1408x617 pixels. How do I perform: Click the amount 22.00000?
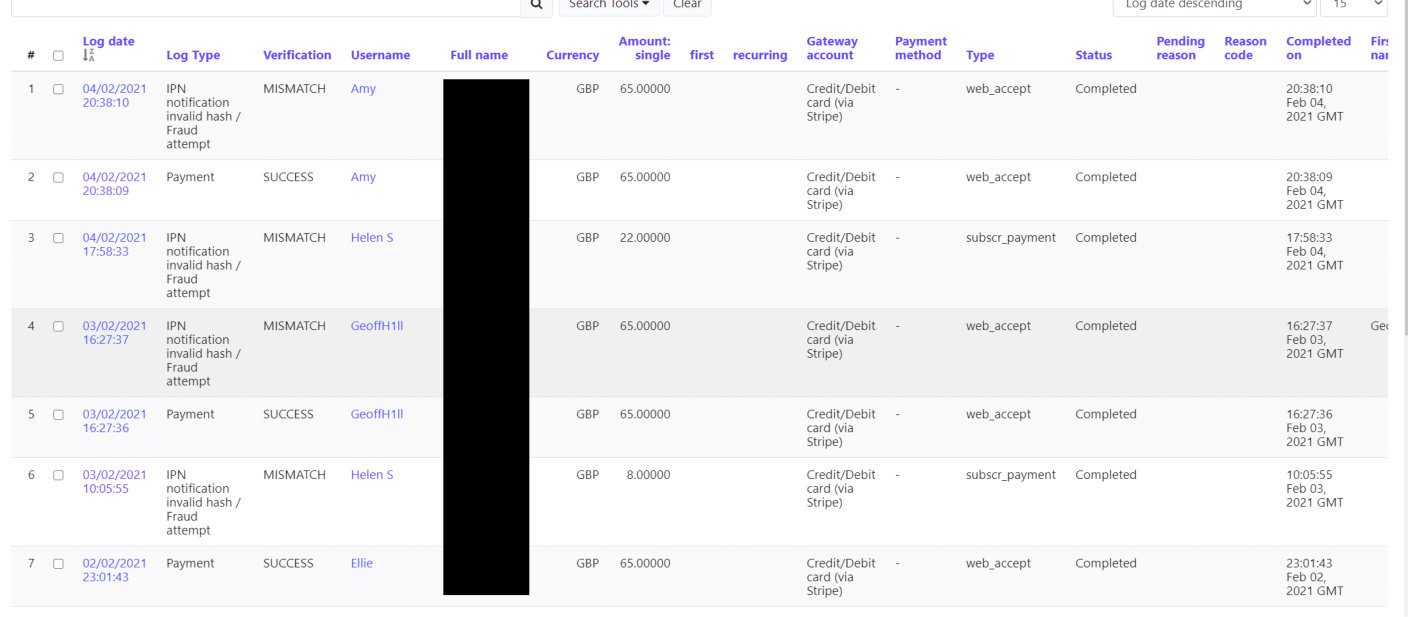(645, 238)
